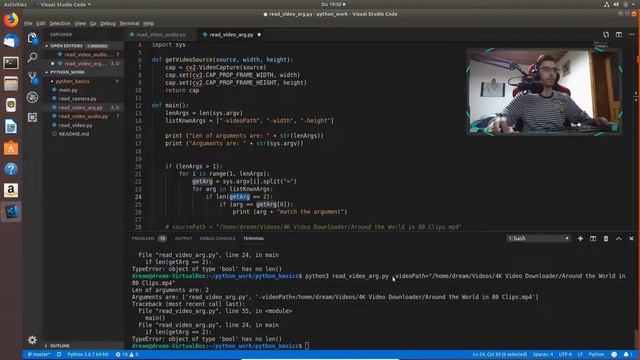Viewport: 640px width, 360px height.
Task: Open the Extensions view in activity bar
Action: coord(32,117)
